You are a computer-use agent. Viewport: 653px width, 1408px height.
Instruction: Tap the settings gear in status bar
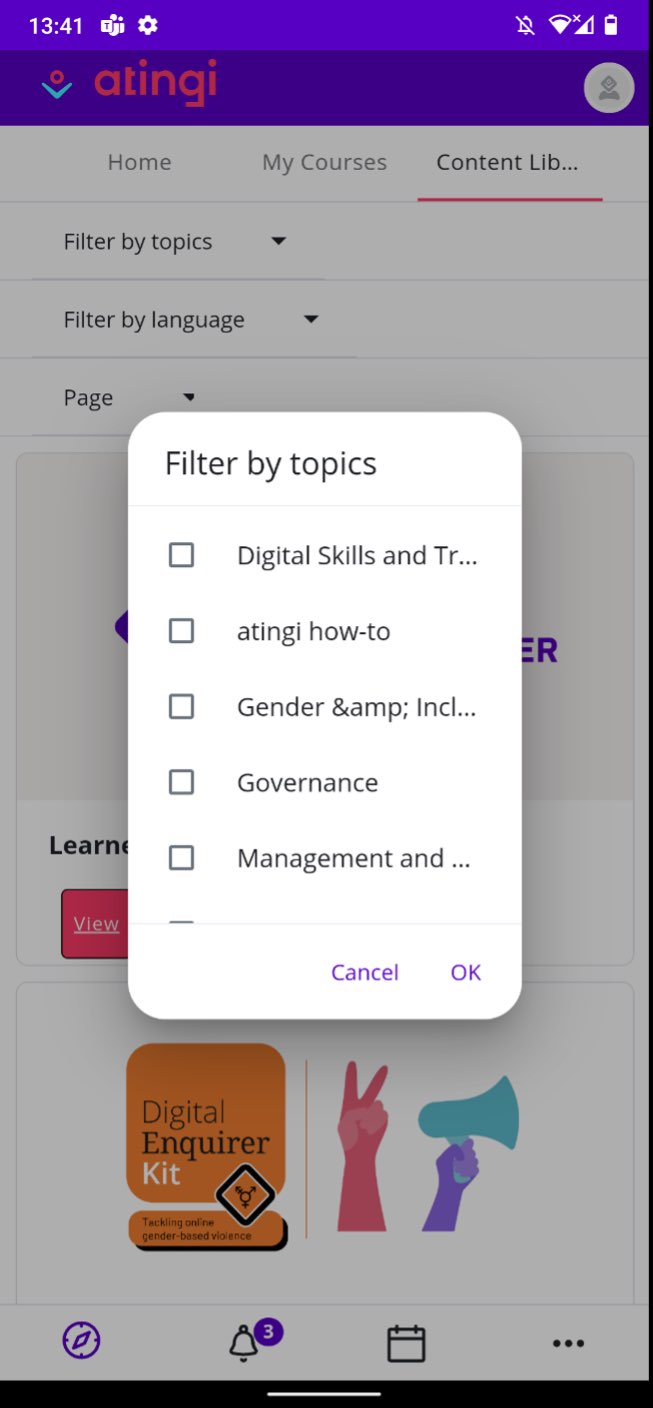(x=148, y=26)
